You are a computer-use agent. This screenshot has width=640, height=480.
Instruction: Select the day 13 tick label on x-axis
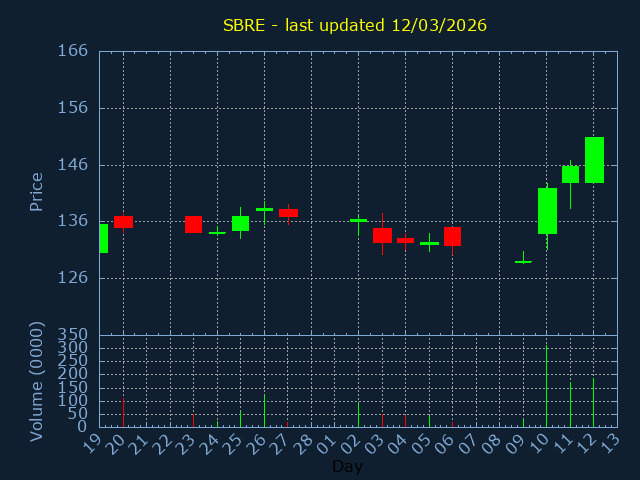tap(609, 441)
